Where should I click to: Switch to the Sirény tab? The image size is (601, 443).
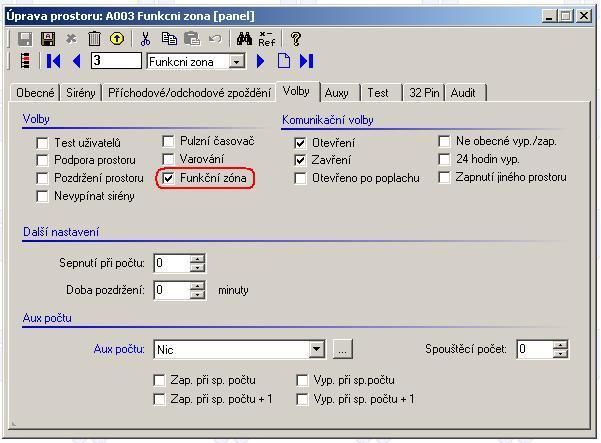83,93
